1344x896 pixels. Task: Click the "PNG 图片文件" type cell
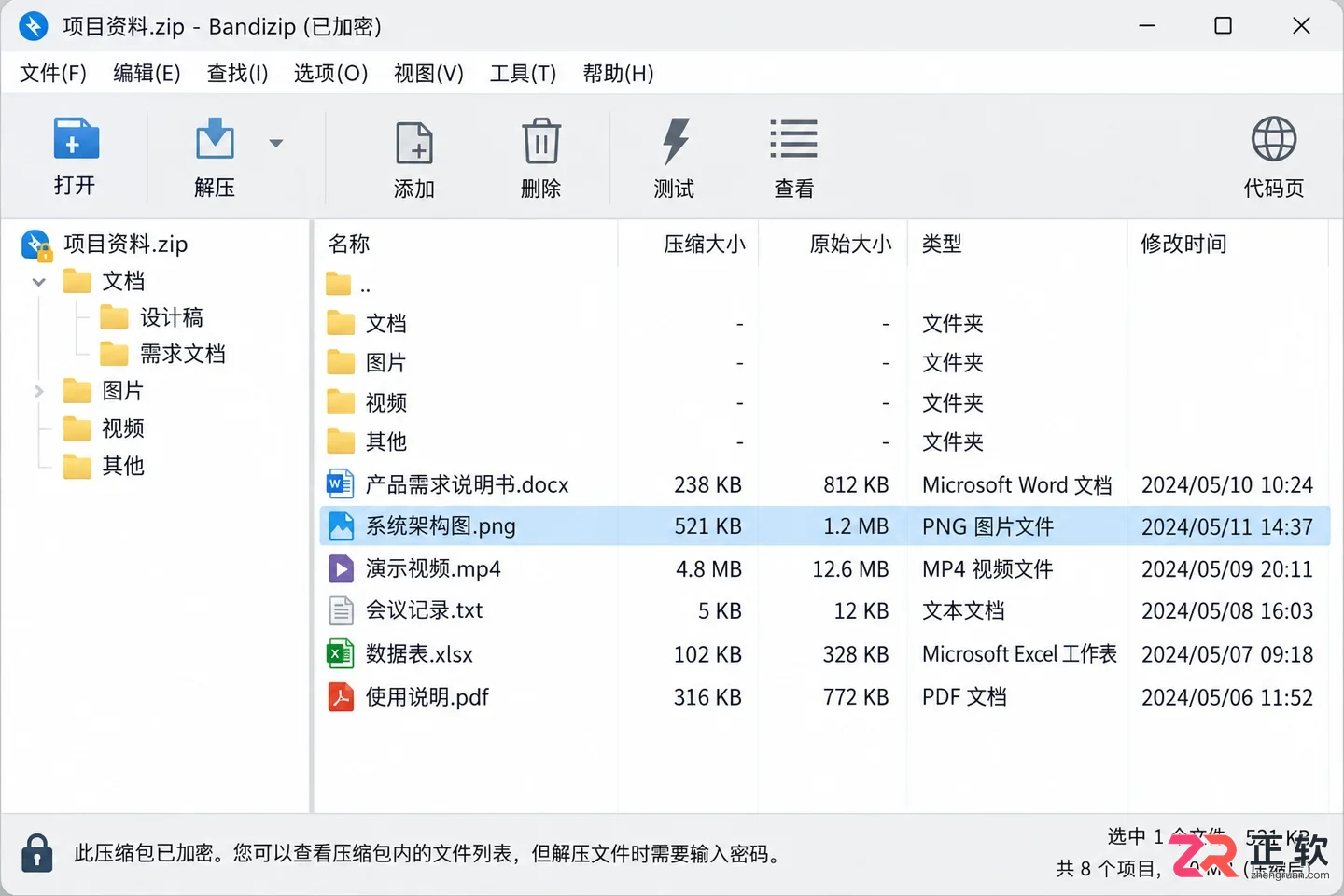[x=988, y=526]
